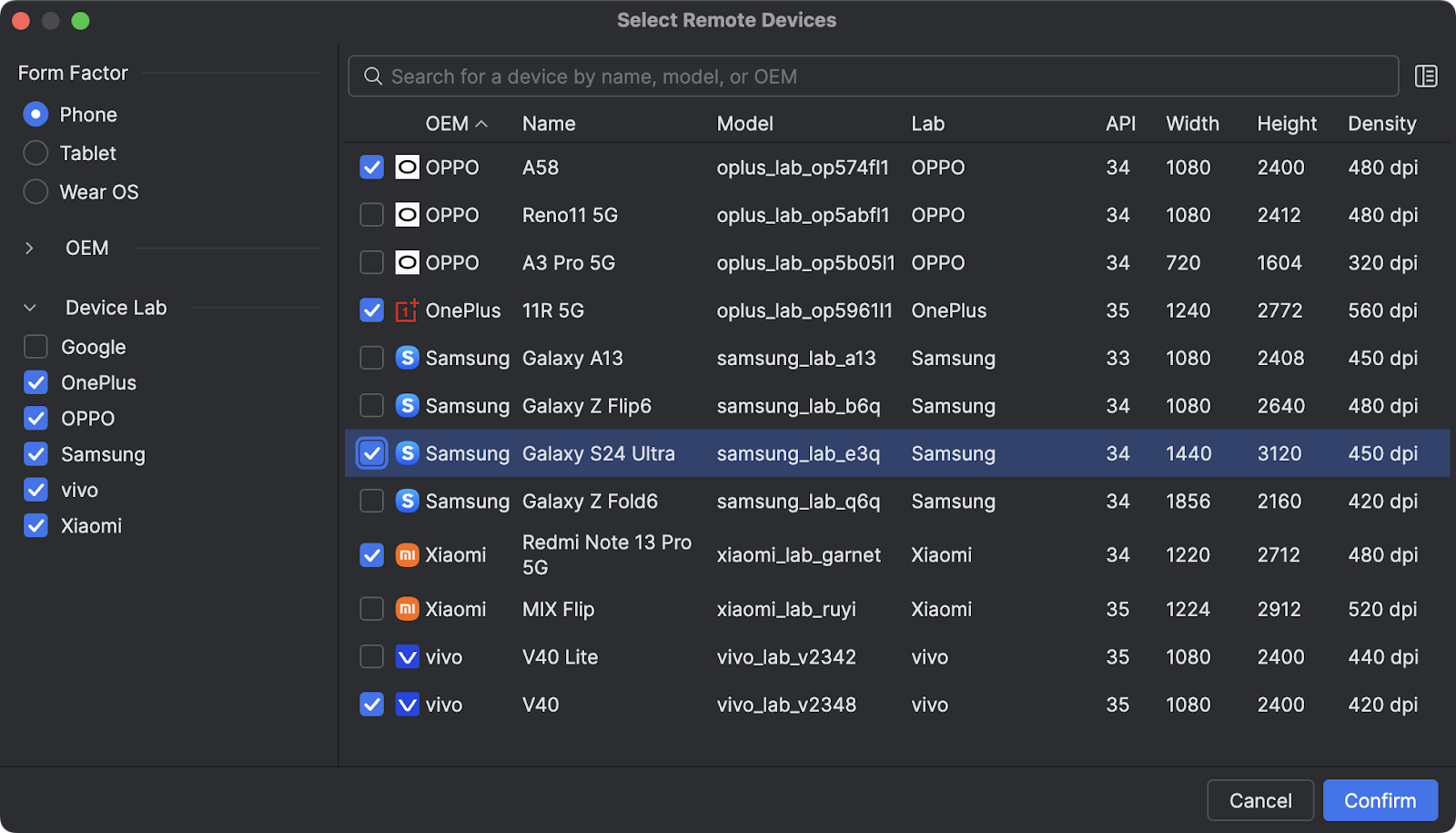Image resolution: width=1456 pixels, height=833 pixels.
Task: Check the Galaxy Z Flip6 checkbox
Action: coord(371,406)
